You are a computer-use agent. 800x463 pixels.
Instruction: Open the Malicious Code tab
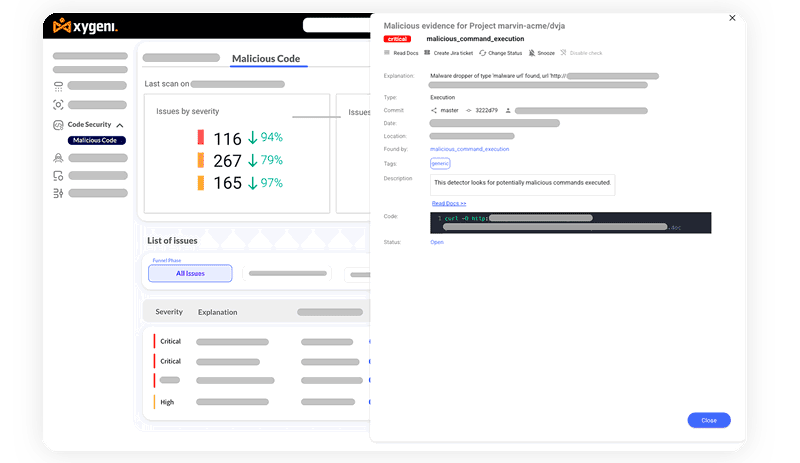coord(266,59)
